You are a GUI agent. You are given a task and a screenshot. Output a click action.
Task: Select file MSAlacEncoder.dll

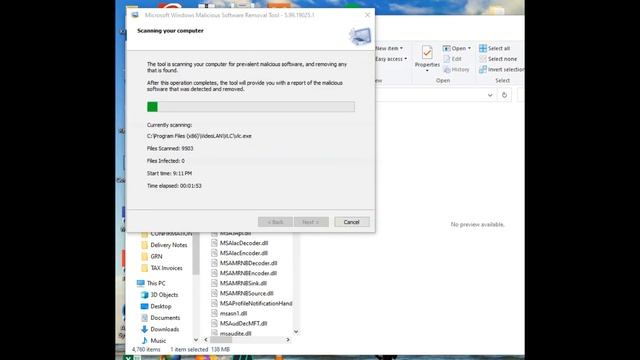pyautogui.click(x=239, y=253)
